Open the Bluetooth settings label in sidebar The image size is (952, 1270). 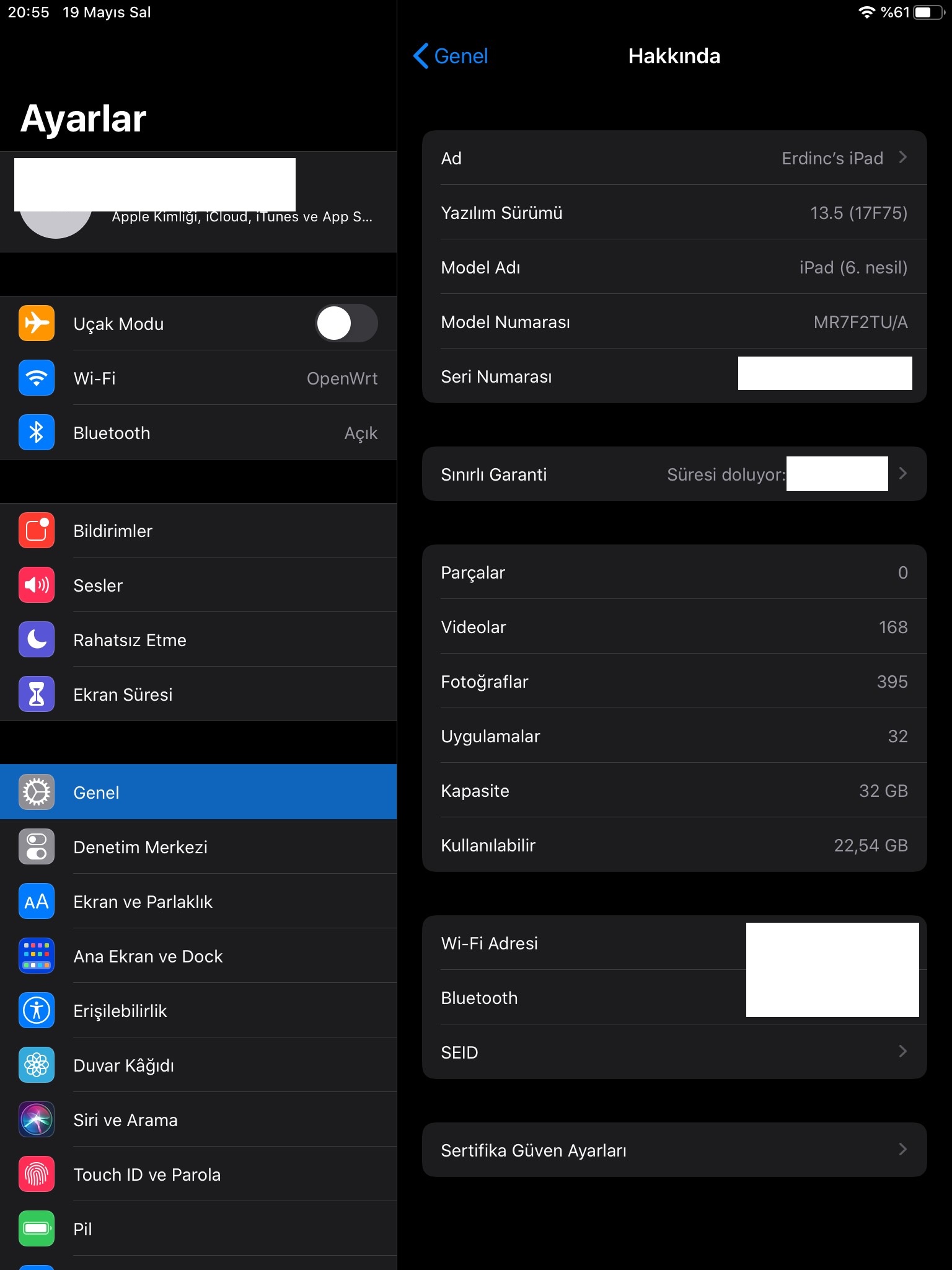tap(112, 433)
